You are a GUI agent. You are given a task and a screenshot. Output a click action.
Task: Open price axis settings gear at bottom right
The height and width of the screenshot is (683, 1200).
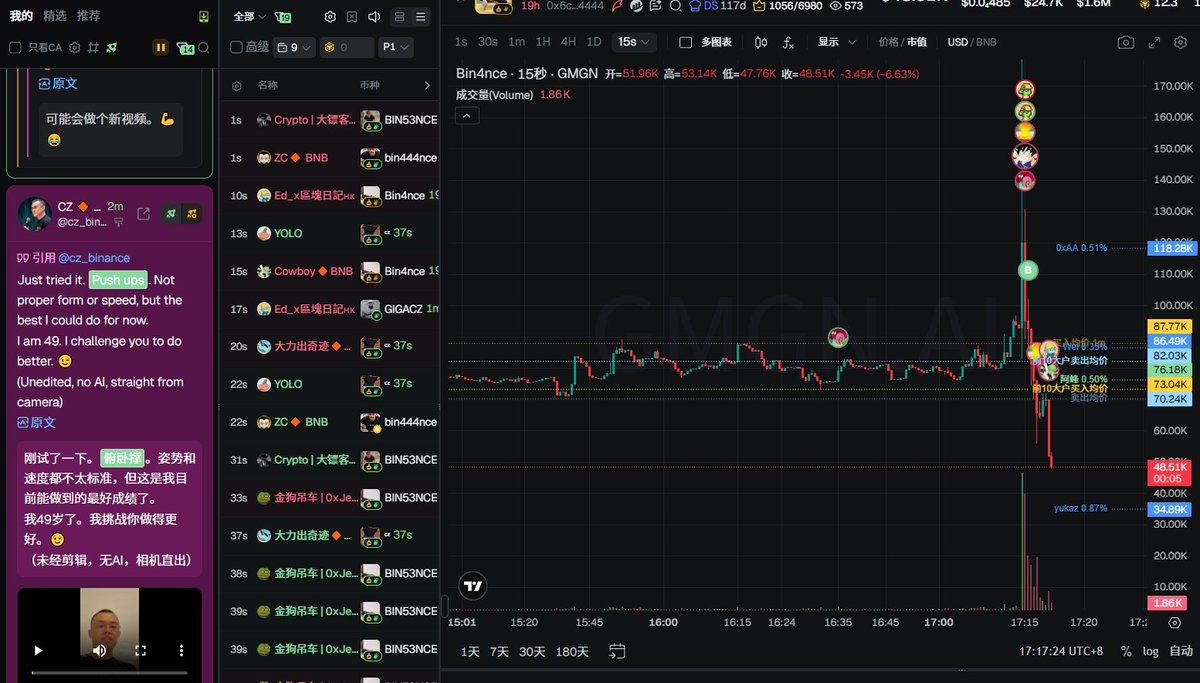(x=1174, y=622)
